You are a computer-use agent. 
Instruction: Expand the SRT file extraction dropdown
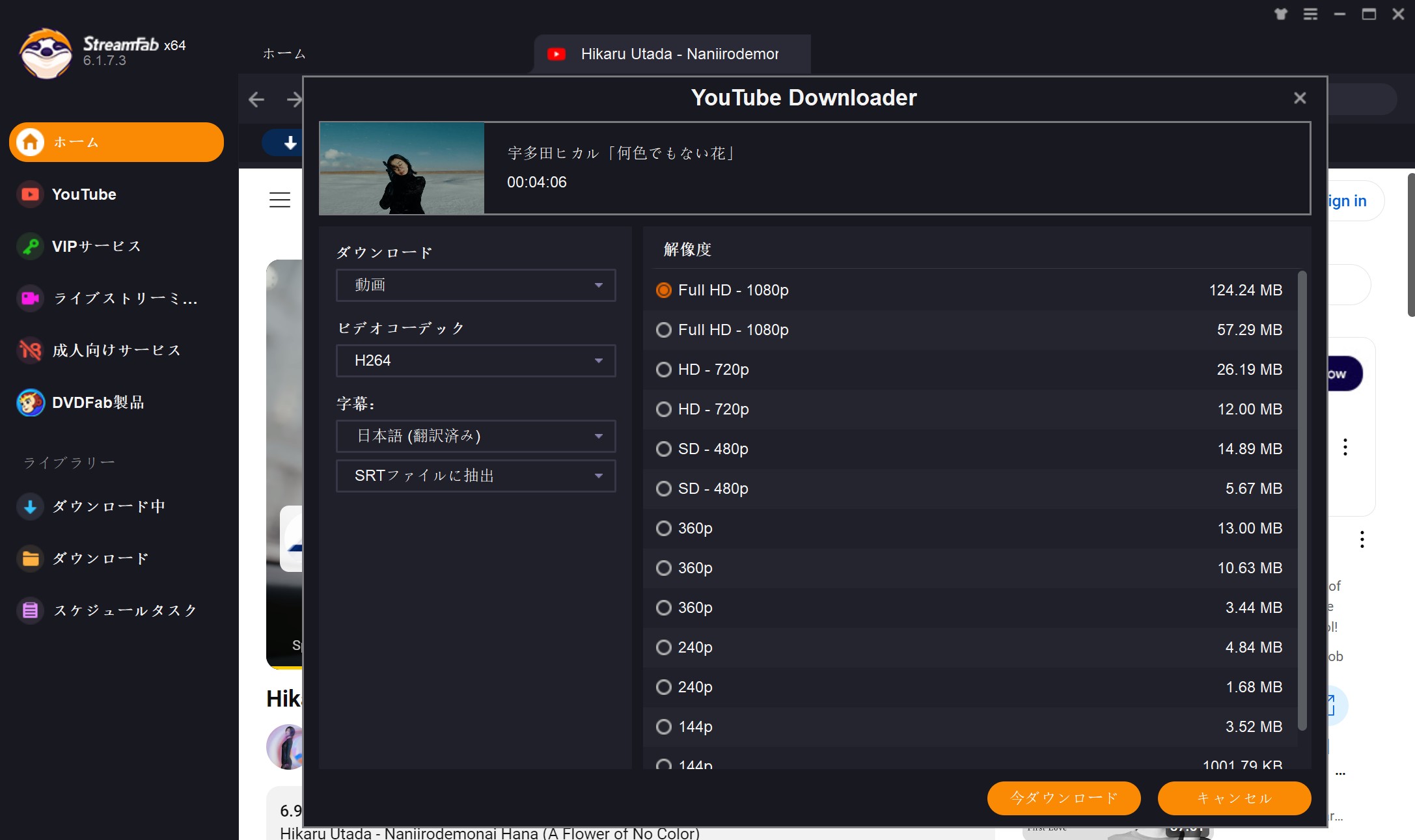coord(475,476)
